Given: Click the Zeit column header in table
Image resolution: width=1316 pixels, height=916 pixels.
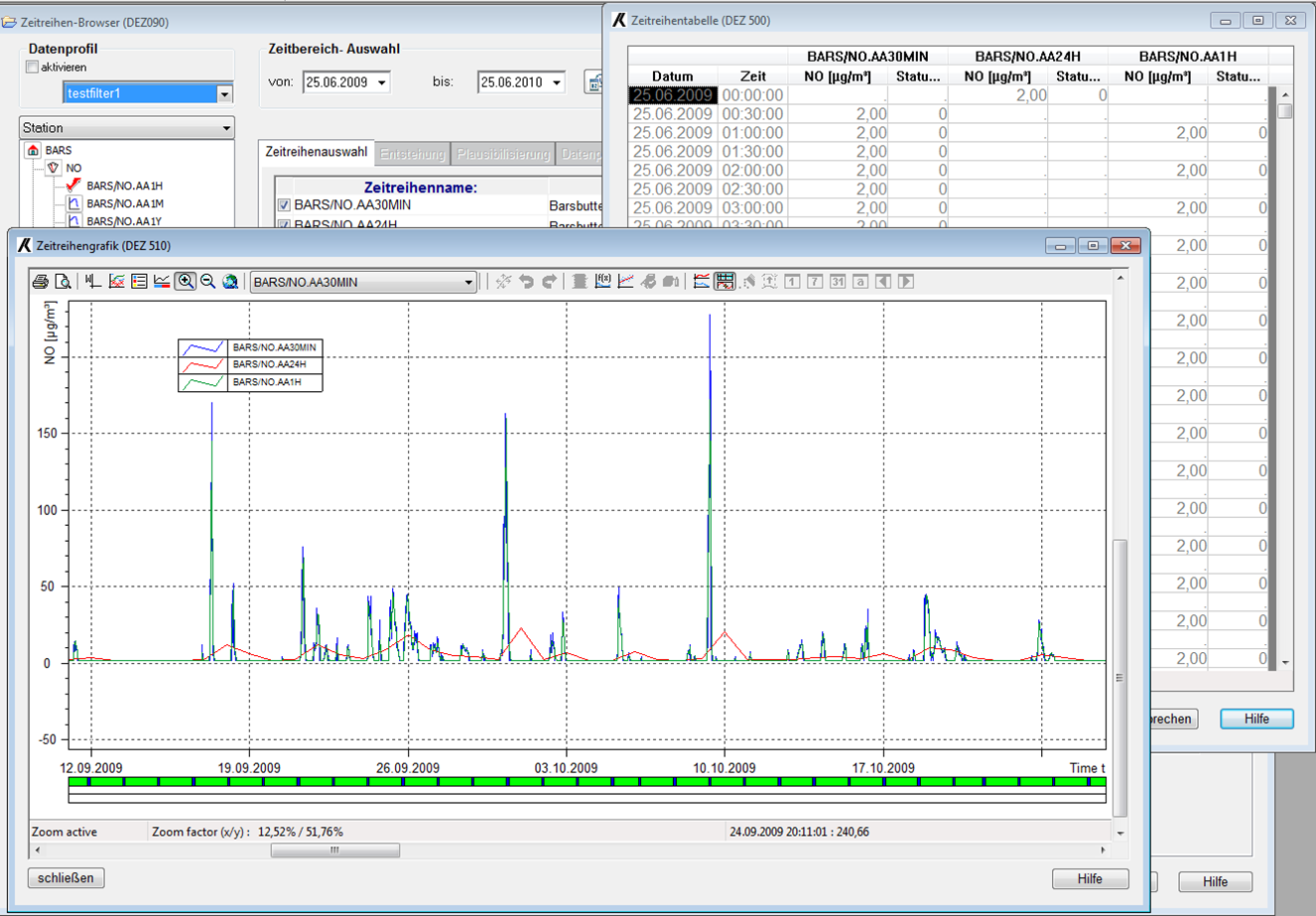Looking at the screenshot, I should click(x=753, y=76).
